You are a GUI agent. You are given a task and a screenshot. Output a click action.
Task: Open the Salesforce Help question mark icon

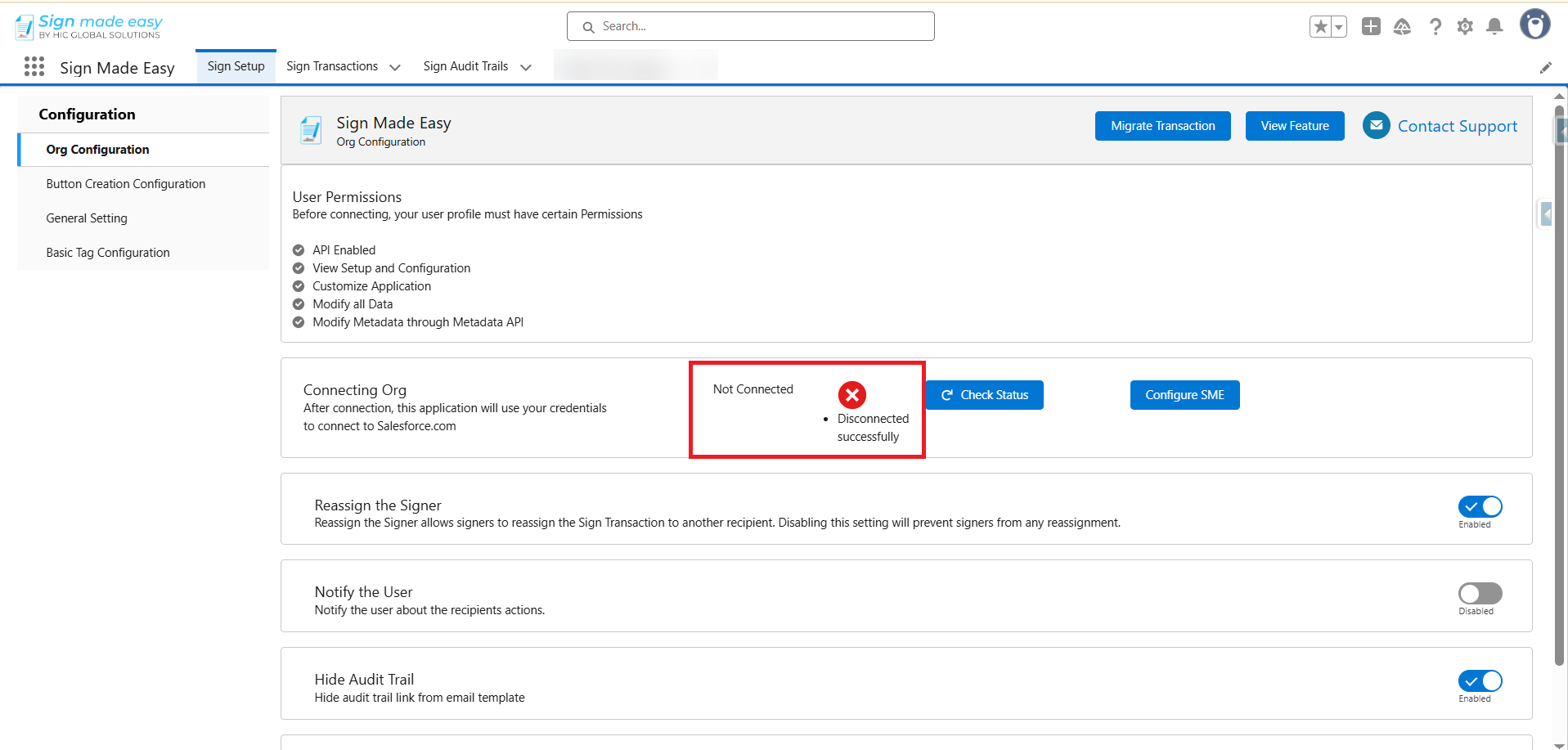pos(1435,27)
